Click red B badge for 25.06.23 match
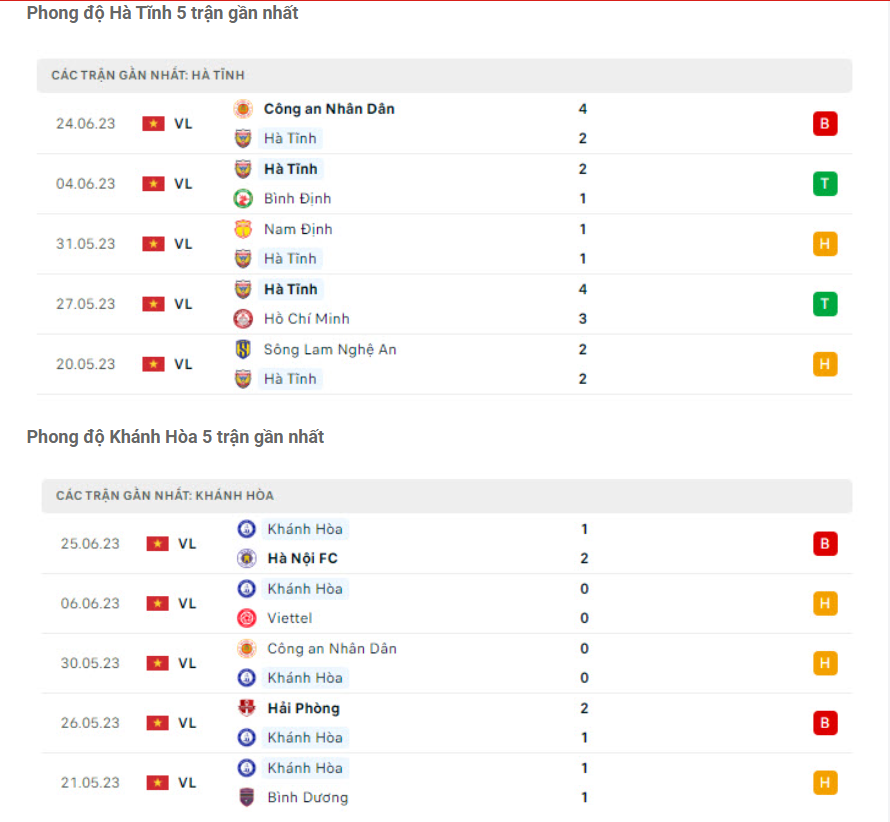Image resolution: width=890 pixels, height=822 pixels. coord(825,544)
